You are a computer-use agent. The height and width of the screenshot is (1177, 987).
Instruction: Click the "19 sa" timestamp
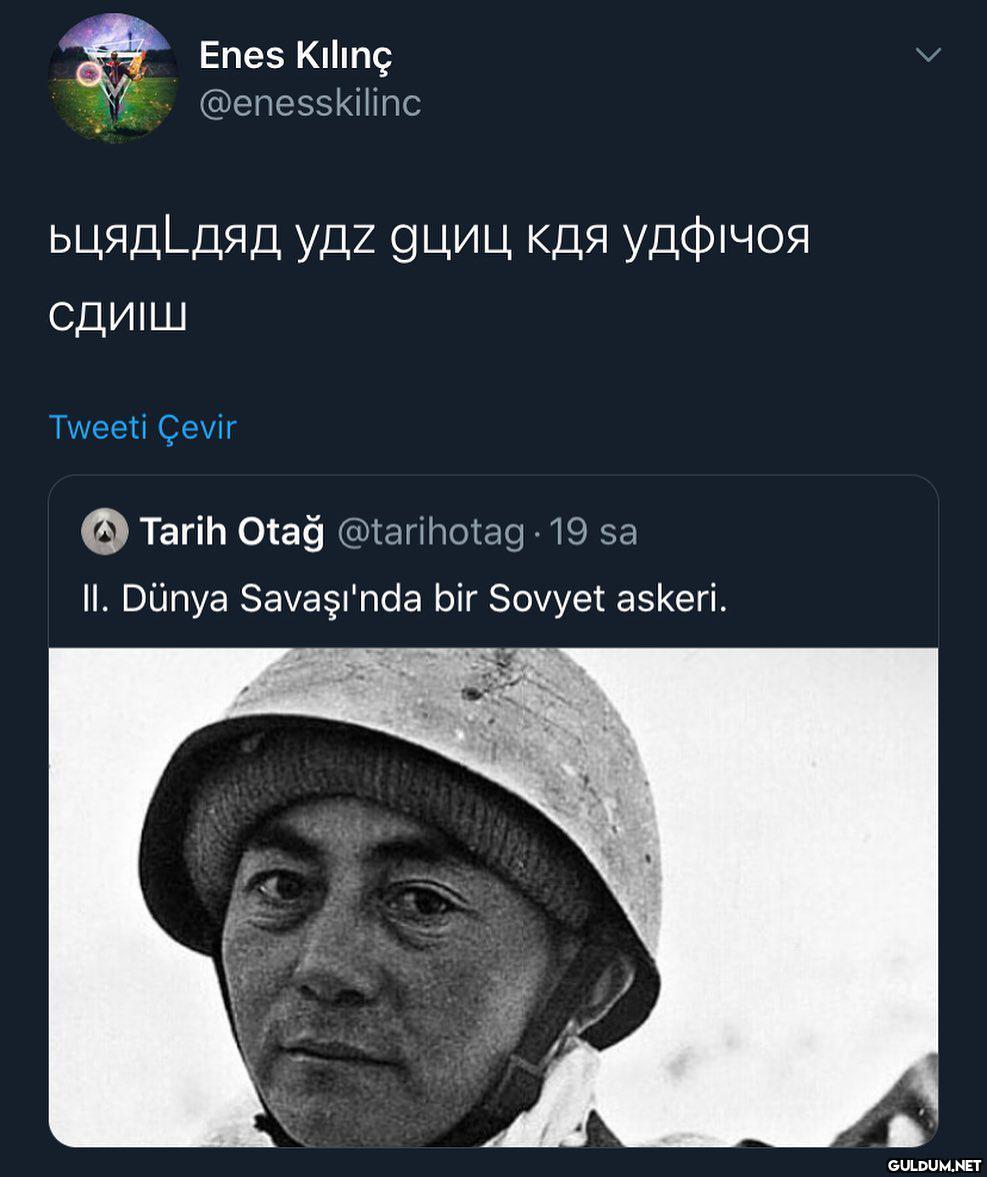[x=593, y=532]
